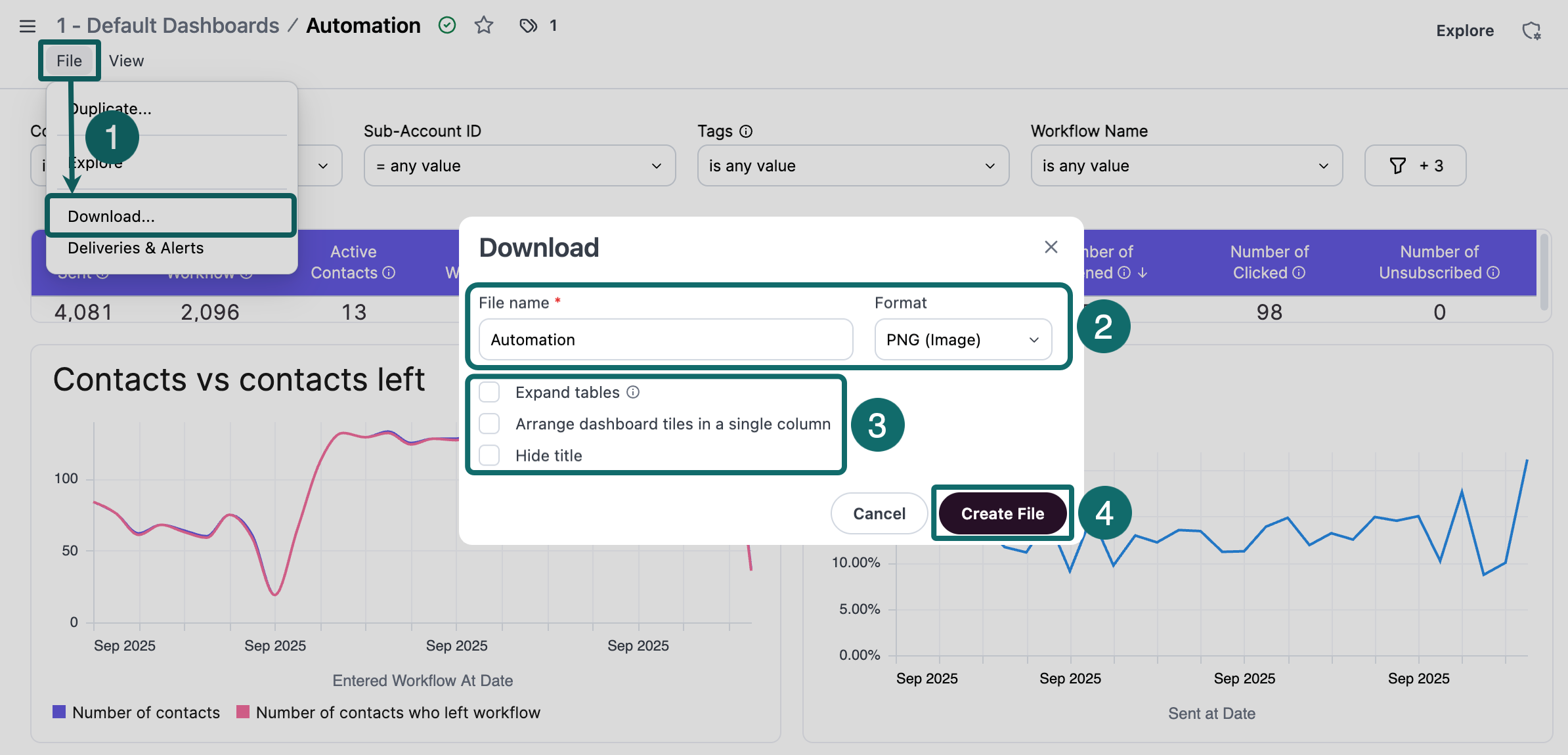Click the File name input field
The image size is (1568, 755).
tap(665, 339)
